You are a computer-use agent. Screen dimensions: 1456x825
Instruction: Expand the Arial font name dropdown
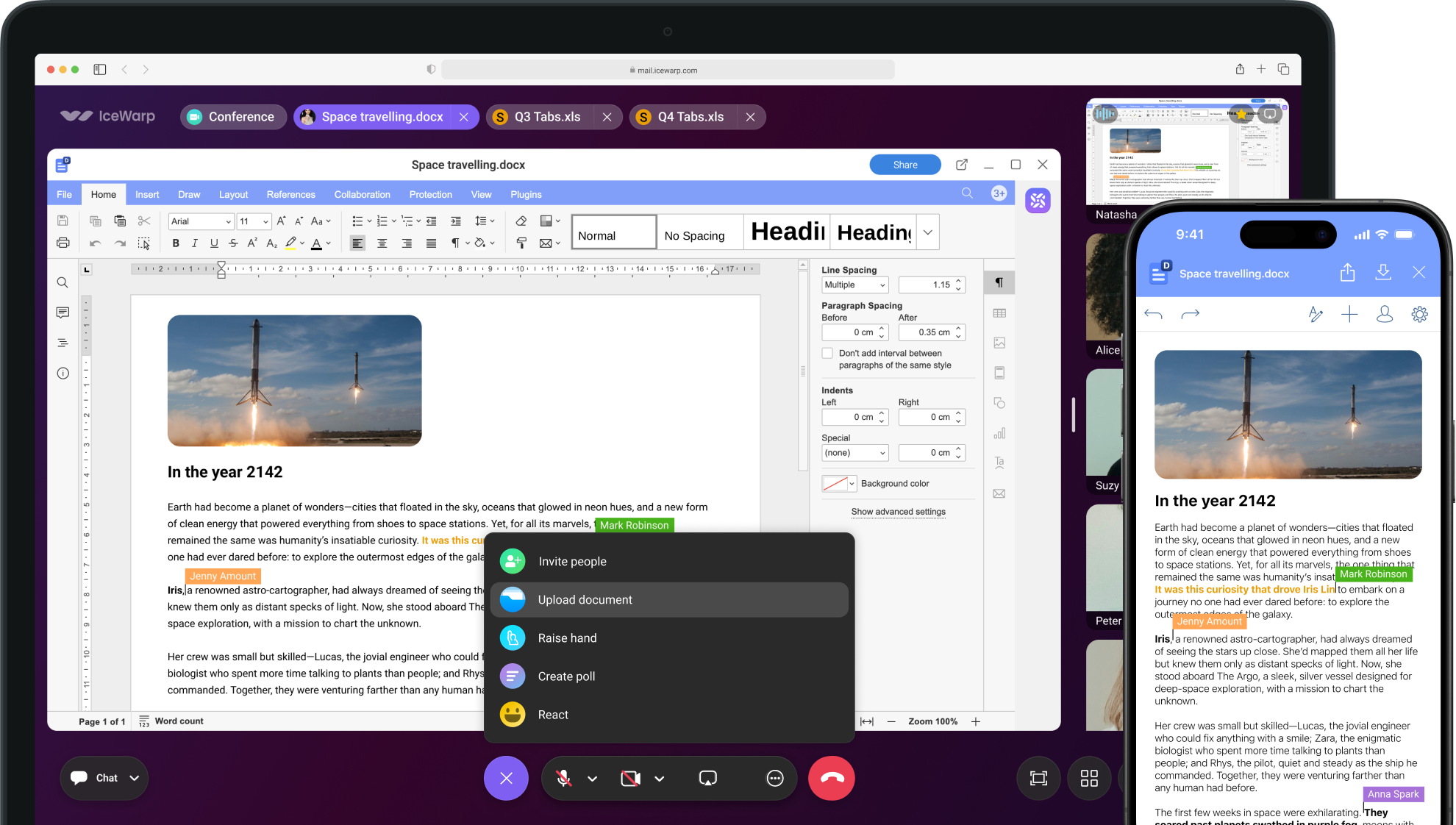pos(228,221)
